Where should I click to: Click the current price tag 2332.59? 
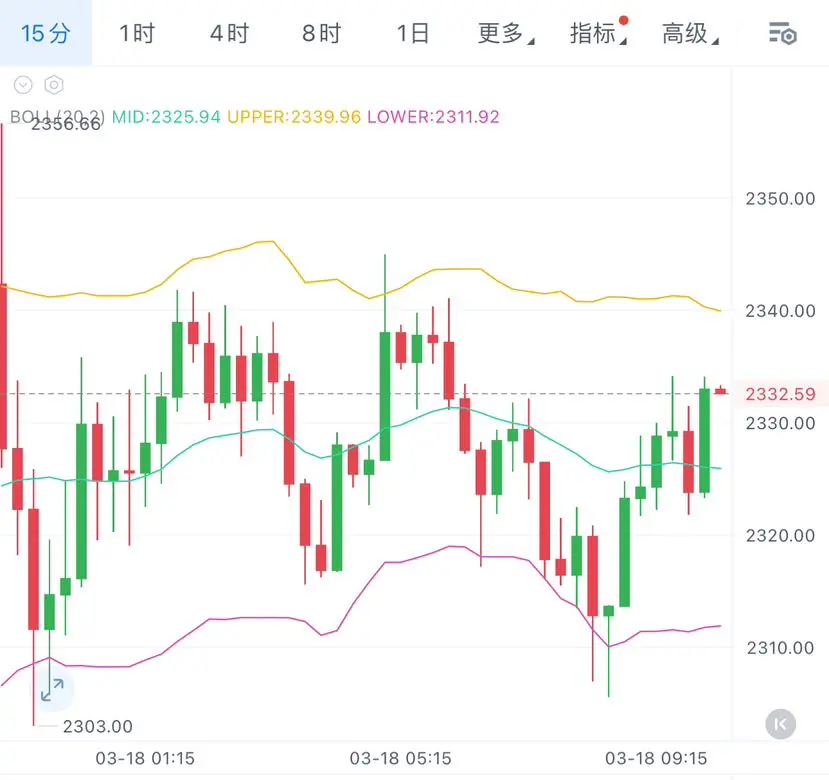click(x=780, y=394)
